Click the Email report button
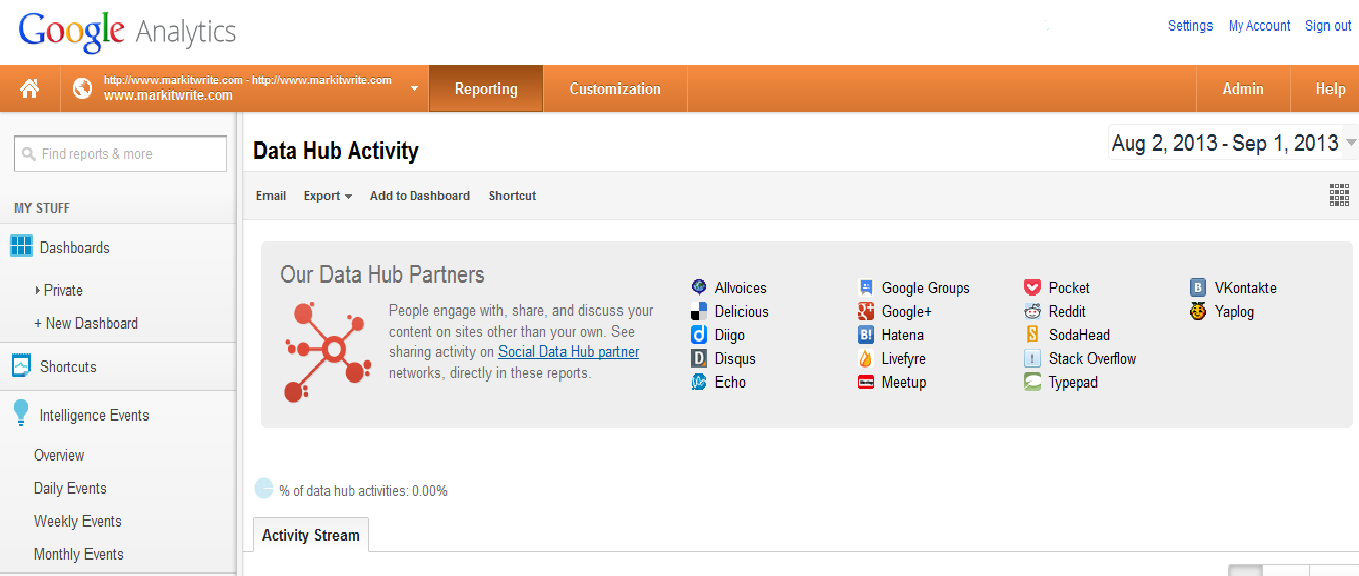This screenshot has height=576, width=1359. click(x=271, y=196)
